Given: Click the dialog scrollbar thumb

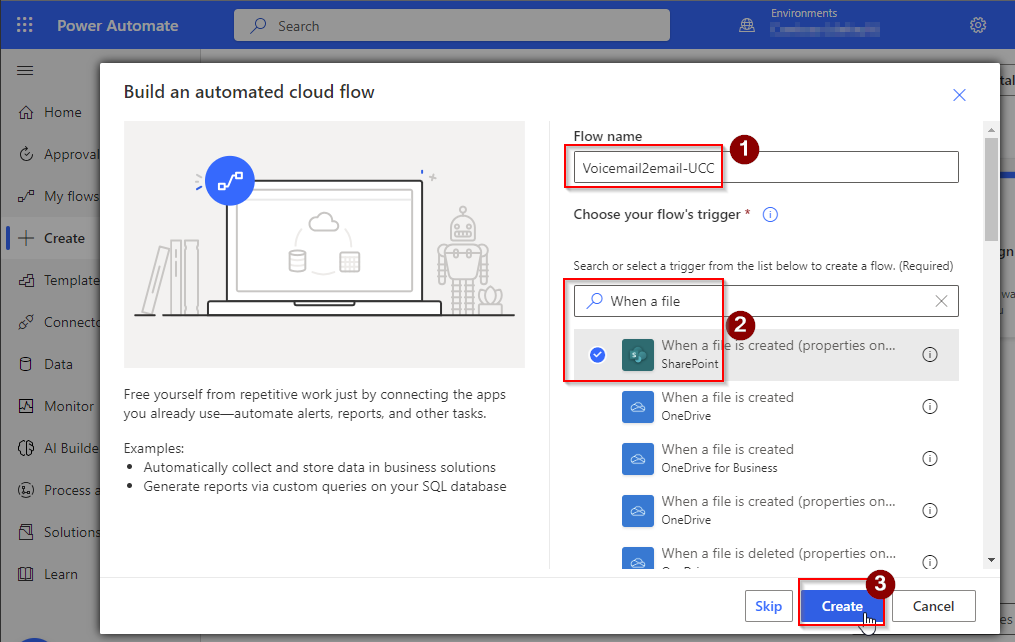Looking at the screenshot, I should click(x=991, y=190).
